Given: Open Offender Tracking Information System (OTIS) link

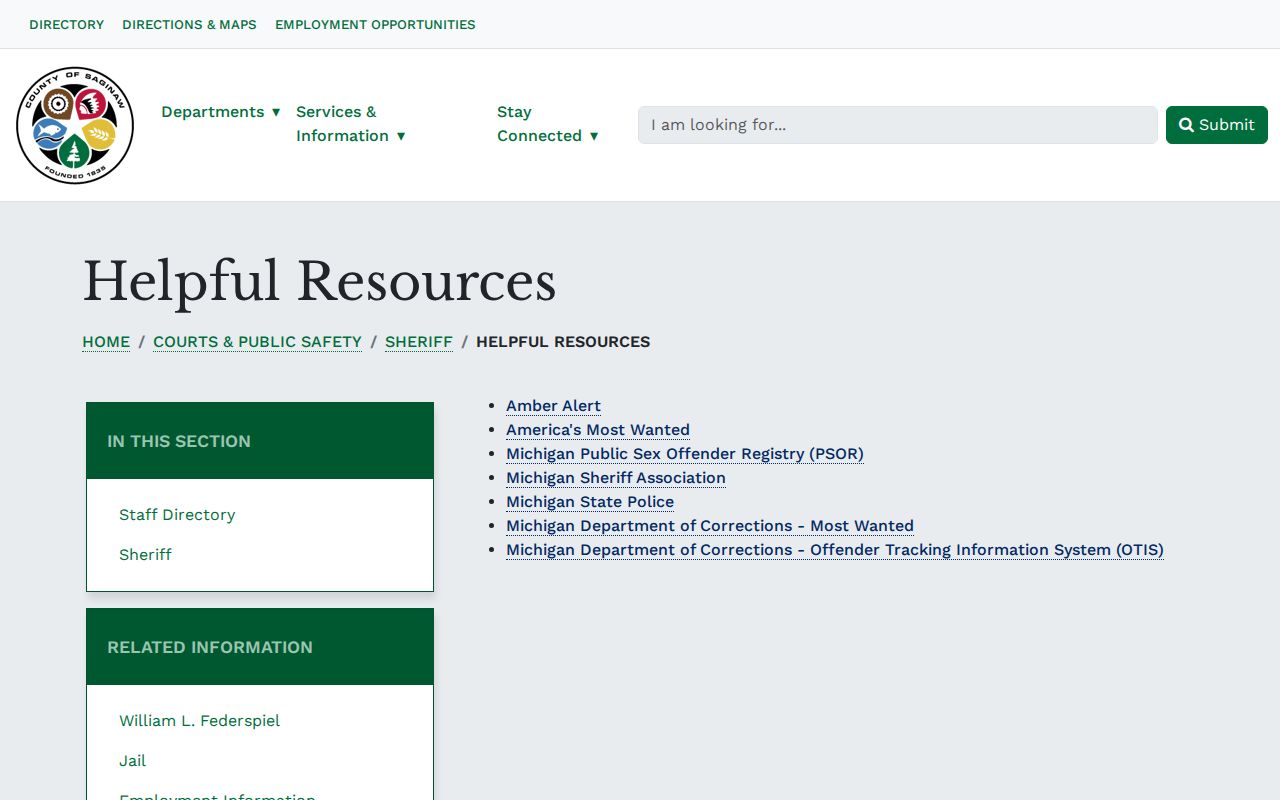Looking at the screenshot, I should coord(835,550).
